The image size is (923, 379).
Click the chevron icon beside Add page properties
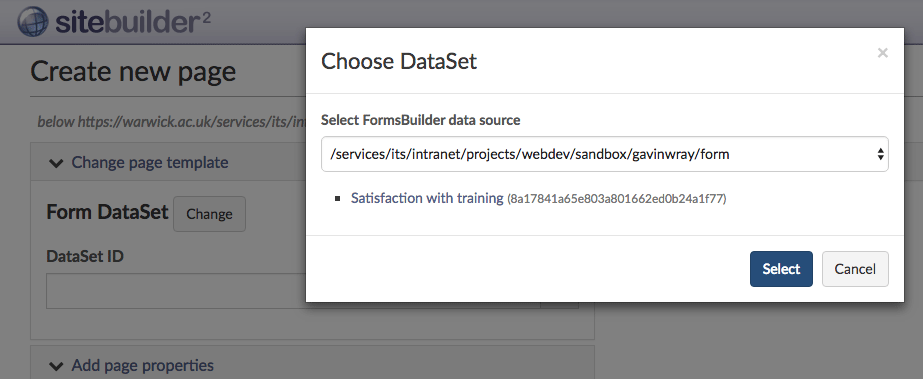point(57,366)
